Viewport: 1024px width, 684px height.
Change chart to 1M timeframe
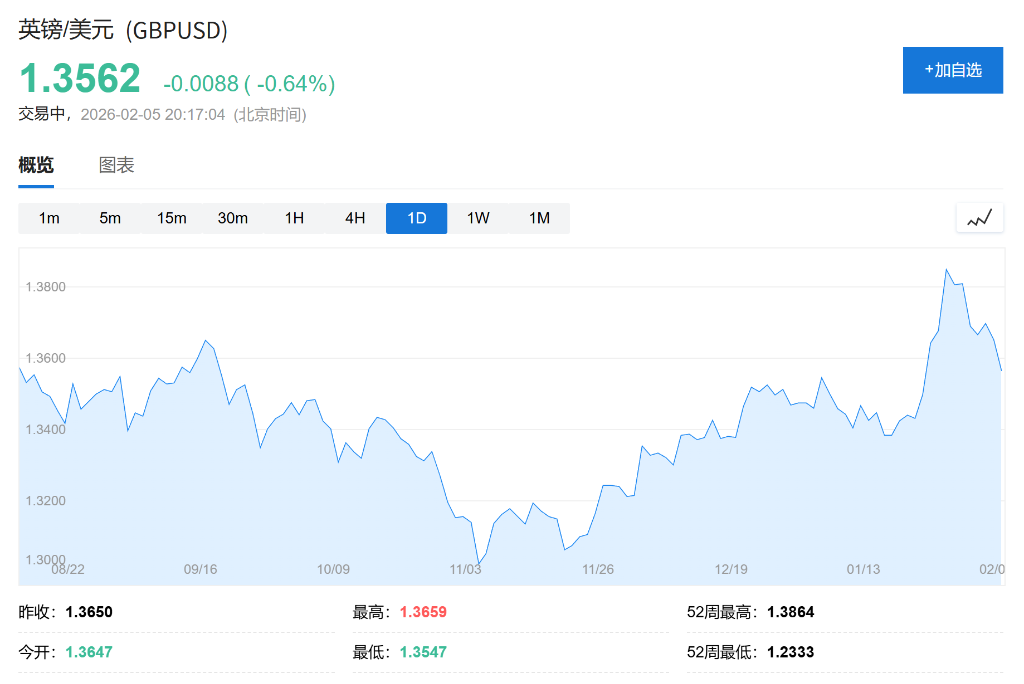tap(539, 218)
